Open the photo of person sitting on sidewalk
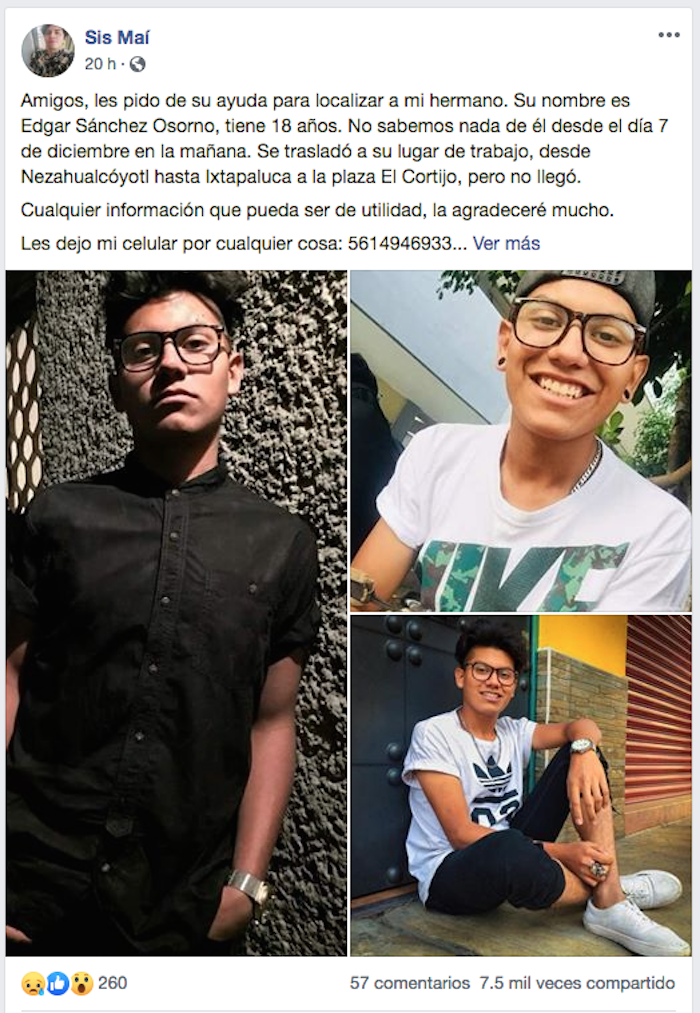 click(521, 786)
